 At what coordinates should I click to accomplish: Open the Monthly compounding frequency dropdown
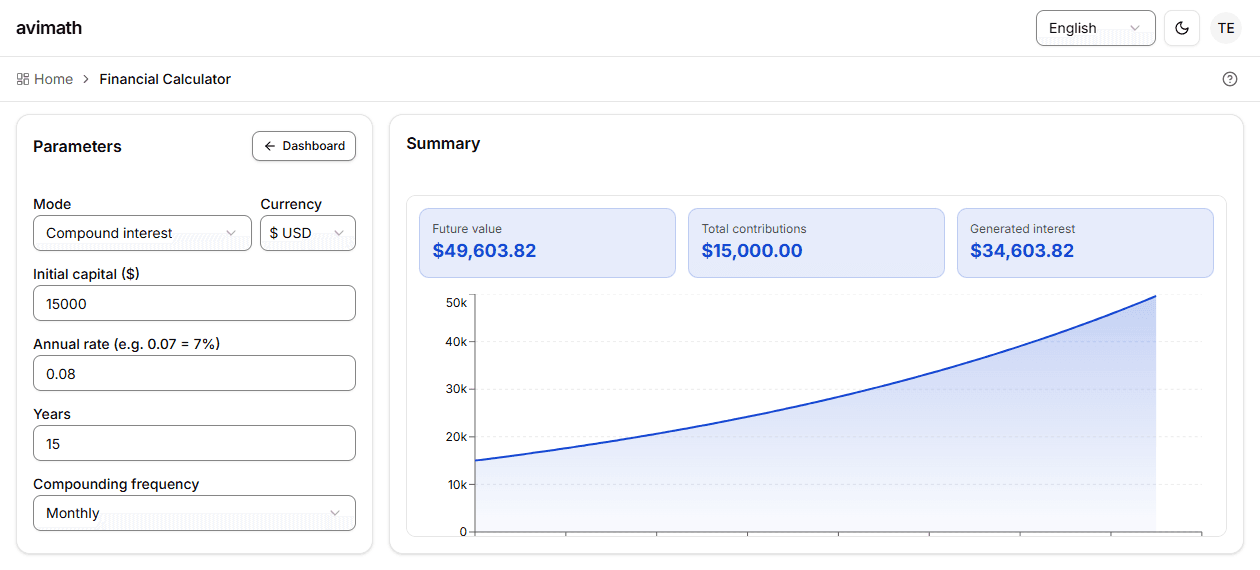click(194, 513)
